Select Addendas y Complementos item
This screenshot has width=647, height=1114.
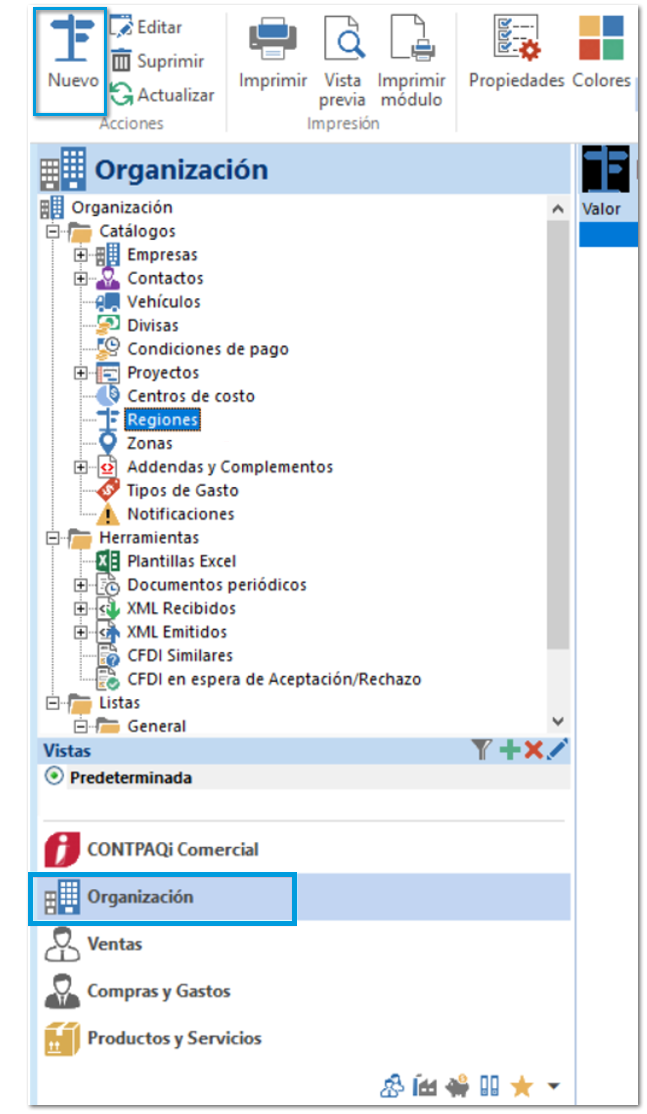tap(229, 467)
